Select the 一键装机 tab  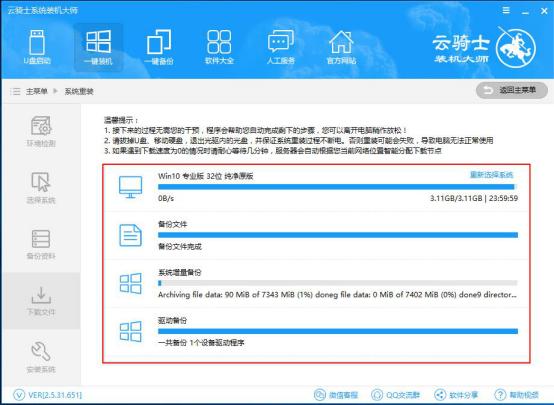click(98, 47)
